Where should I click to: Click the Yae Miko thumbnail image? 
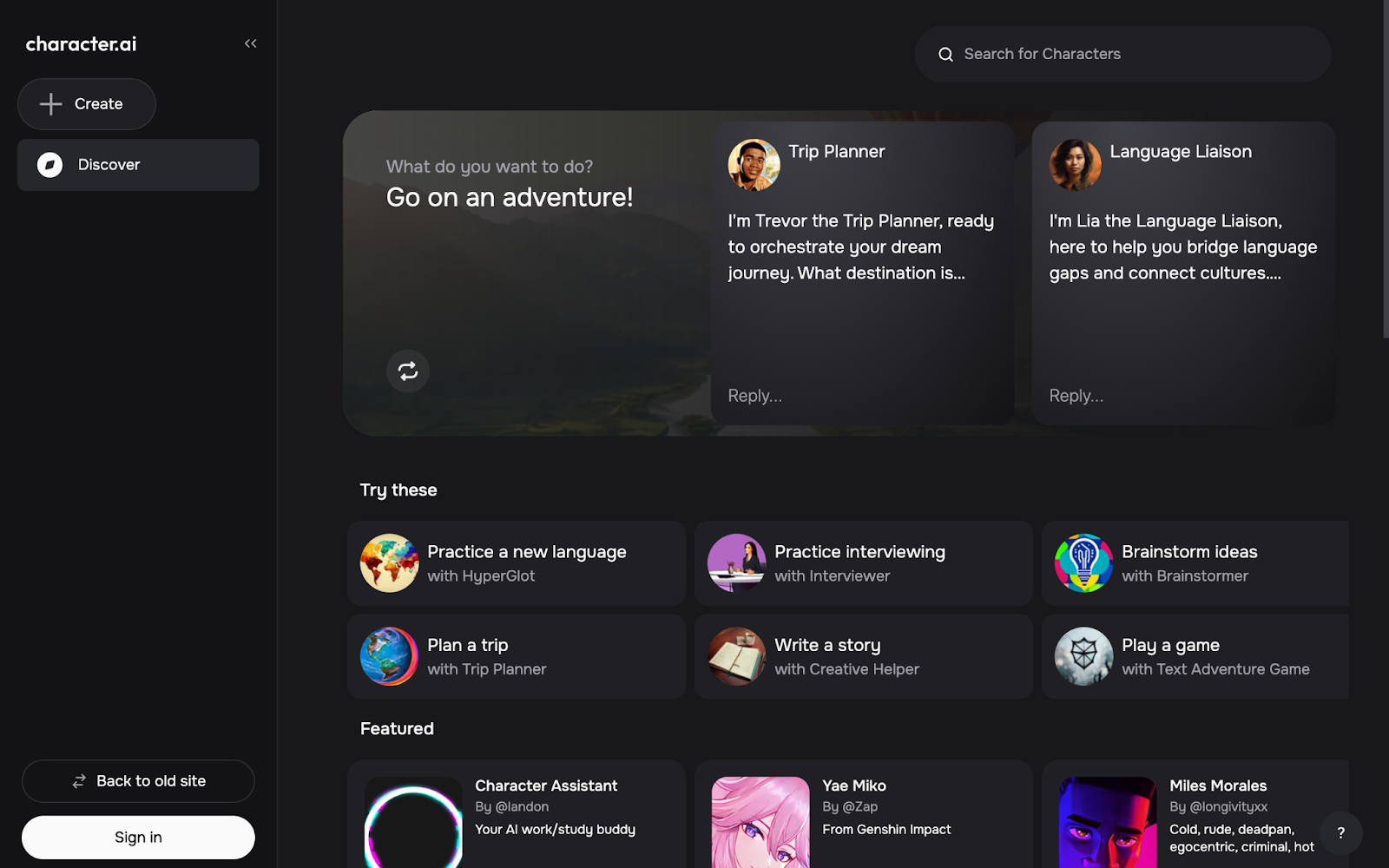[x=760, y=823]
